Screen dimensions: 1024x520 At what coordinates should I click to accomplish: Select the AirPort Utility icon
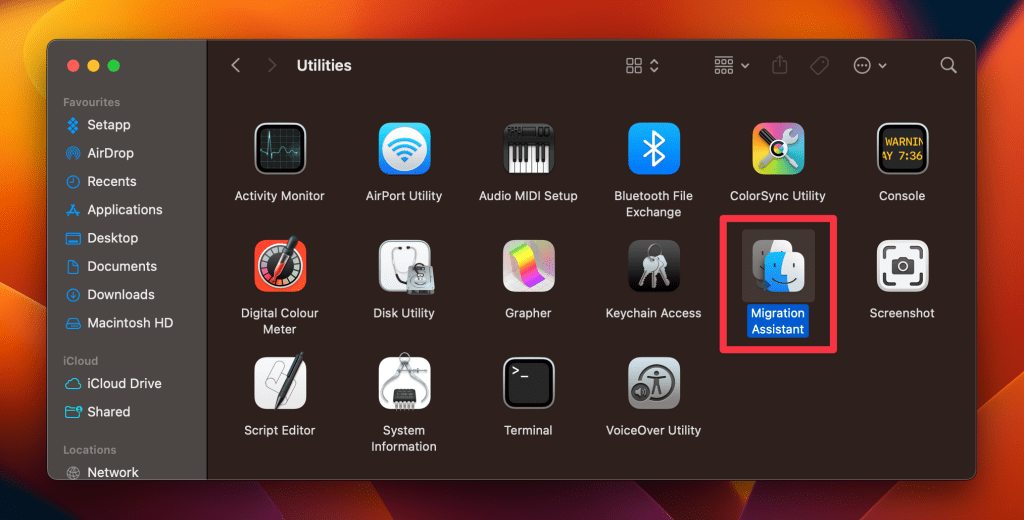(404, 149)
